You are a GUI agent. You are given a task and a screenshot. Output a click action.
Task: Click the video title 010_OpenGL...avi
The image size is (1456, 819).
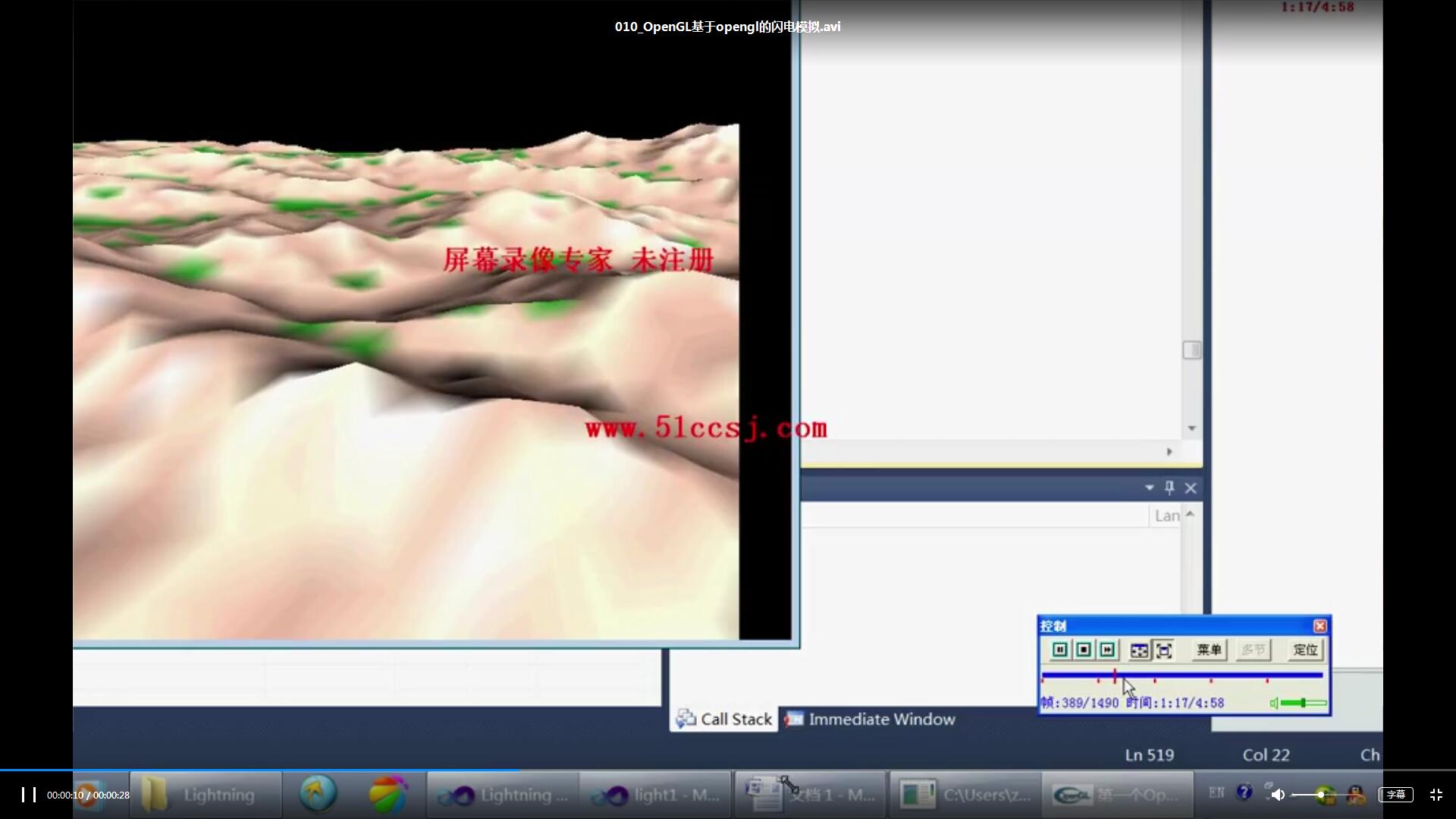click(x=727, y=27)
